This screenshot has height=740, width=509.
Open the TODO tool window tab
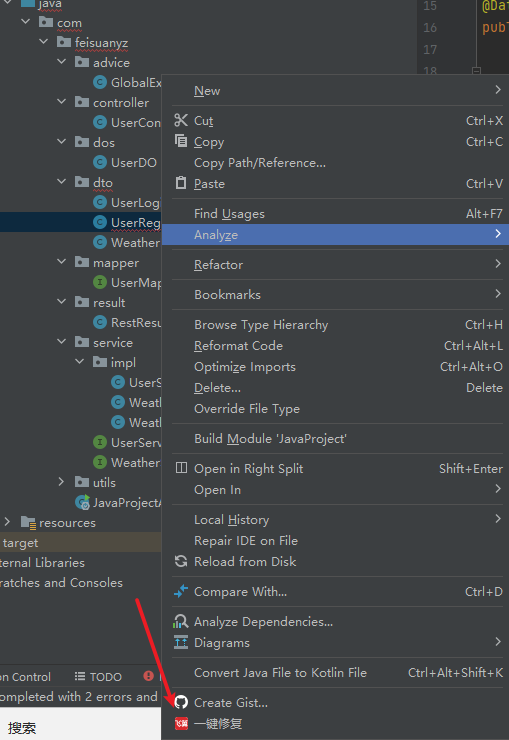[98, 677]
